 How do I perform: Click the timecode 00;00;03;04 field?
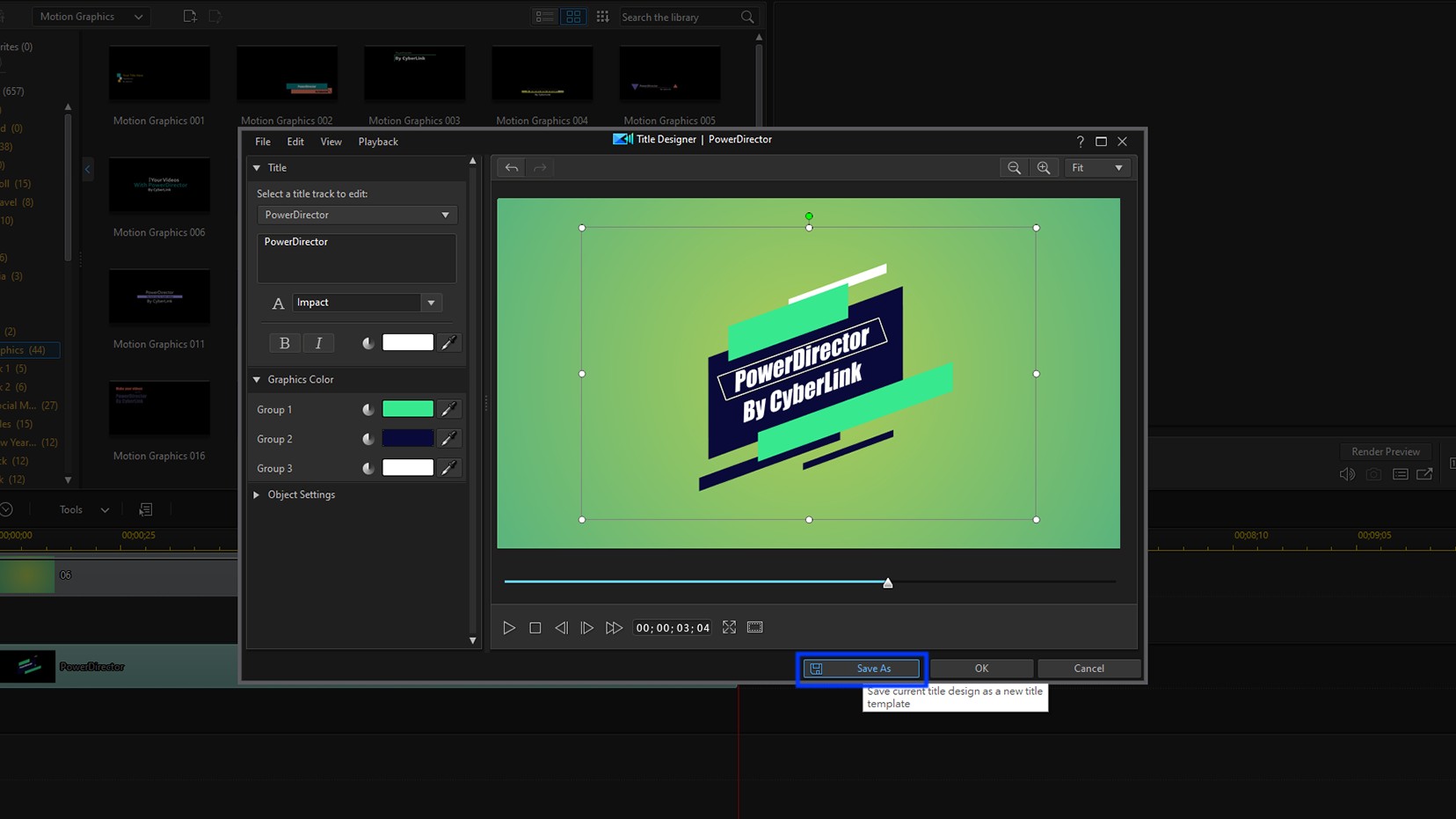point(673,628)
